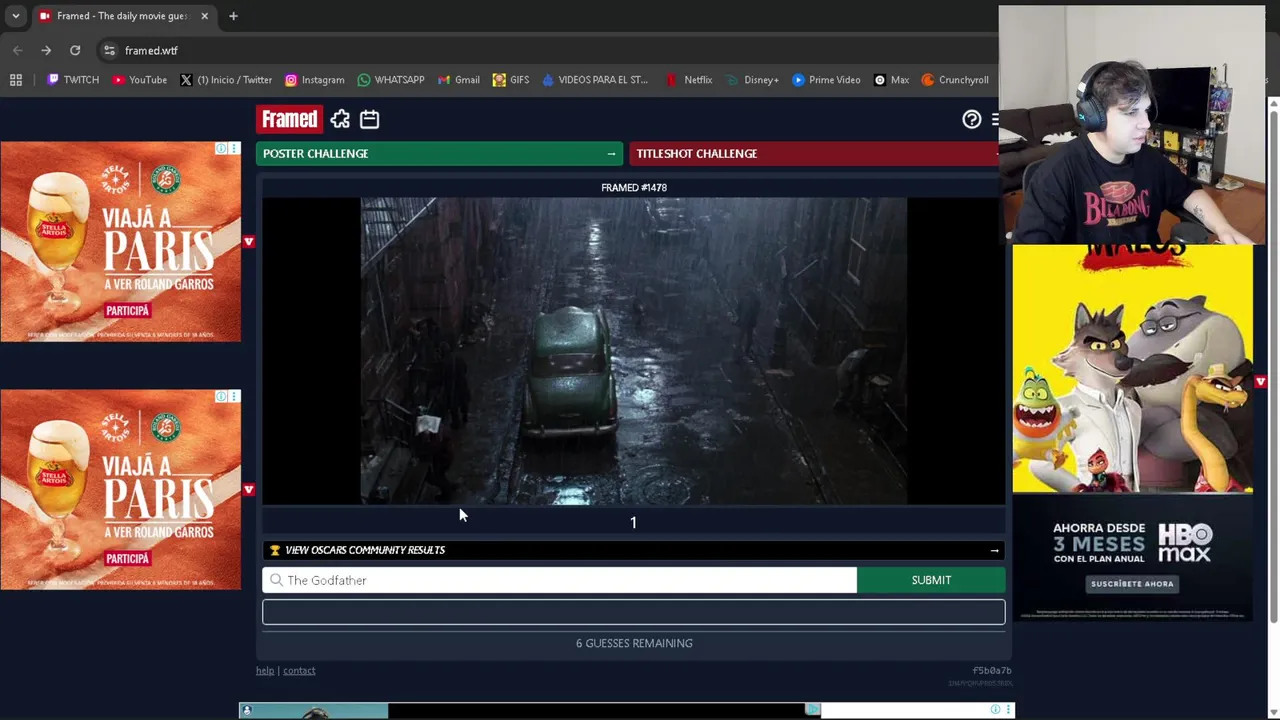Click the arrow on Oscars results banner
Screen dimensions: 1280x720
pyautogui.click(x=994, y=550)
